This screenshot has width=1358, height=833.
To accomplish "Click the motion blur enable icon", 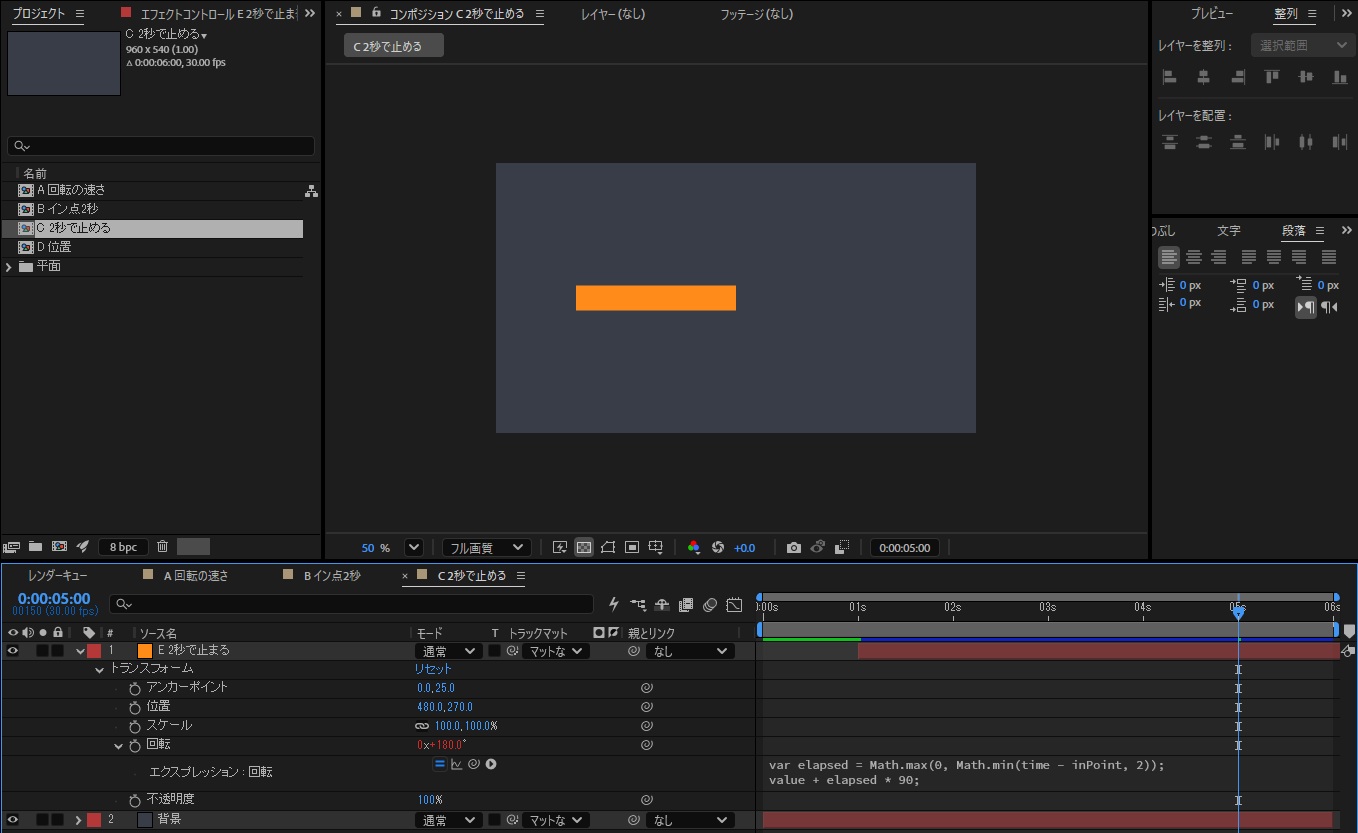I will coord(710,604).
